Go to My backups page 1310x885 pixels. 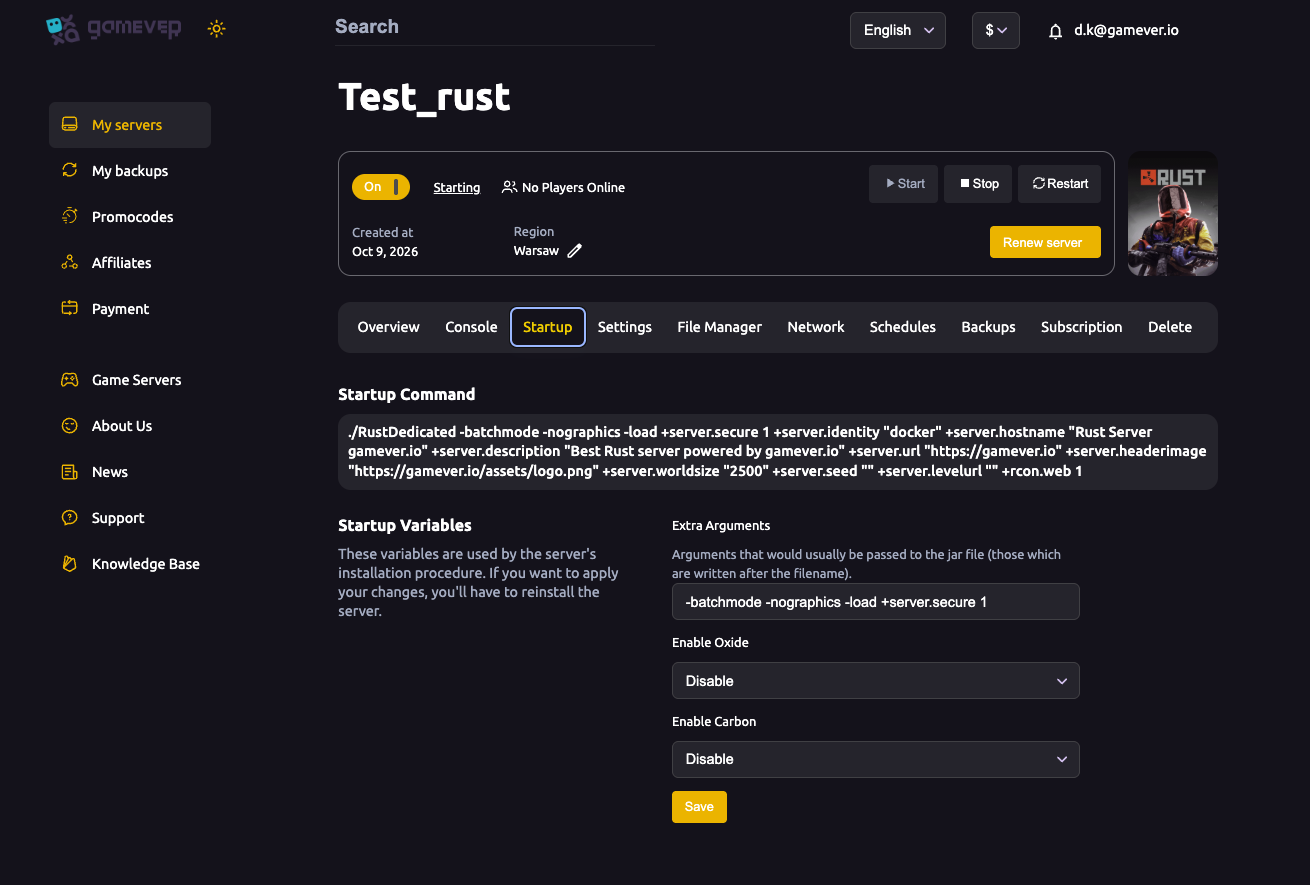130,171
